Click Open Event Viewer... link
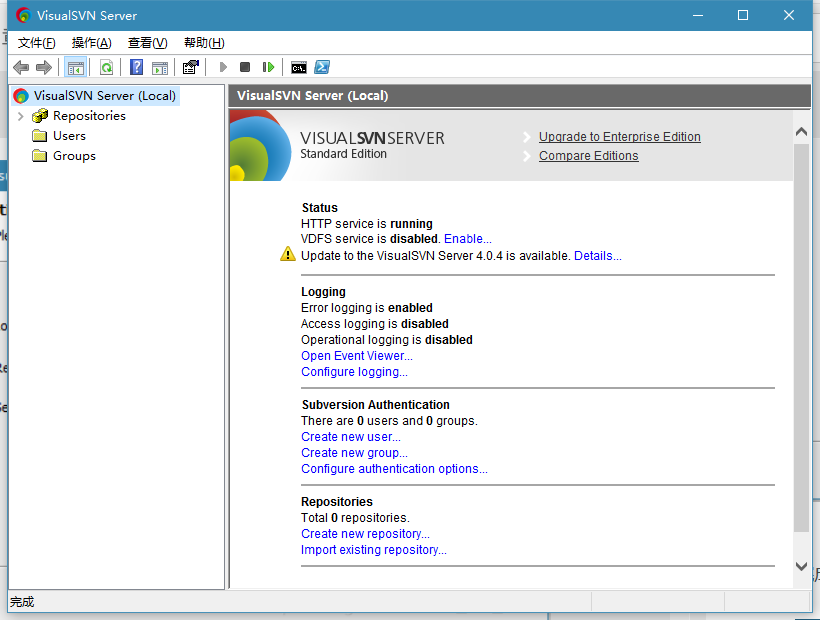Image resolution: width=820 pixels, height=620 pixels. click(357, 356)
